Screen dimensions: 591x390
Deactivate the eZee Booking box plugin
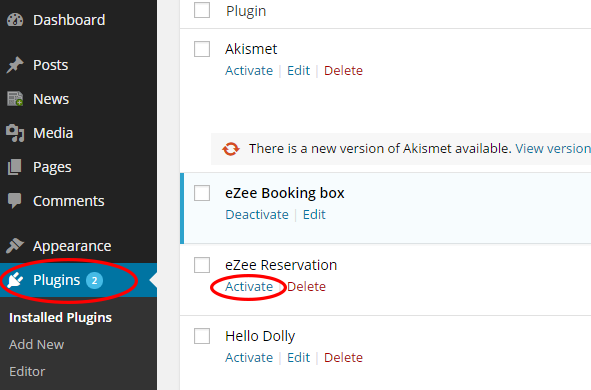pyautogui.click(x=257, y=215)
